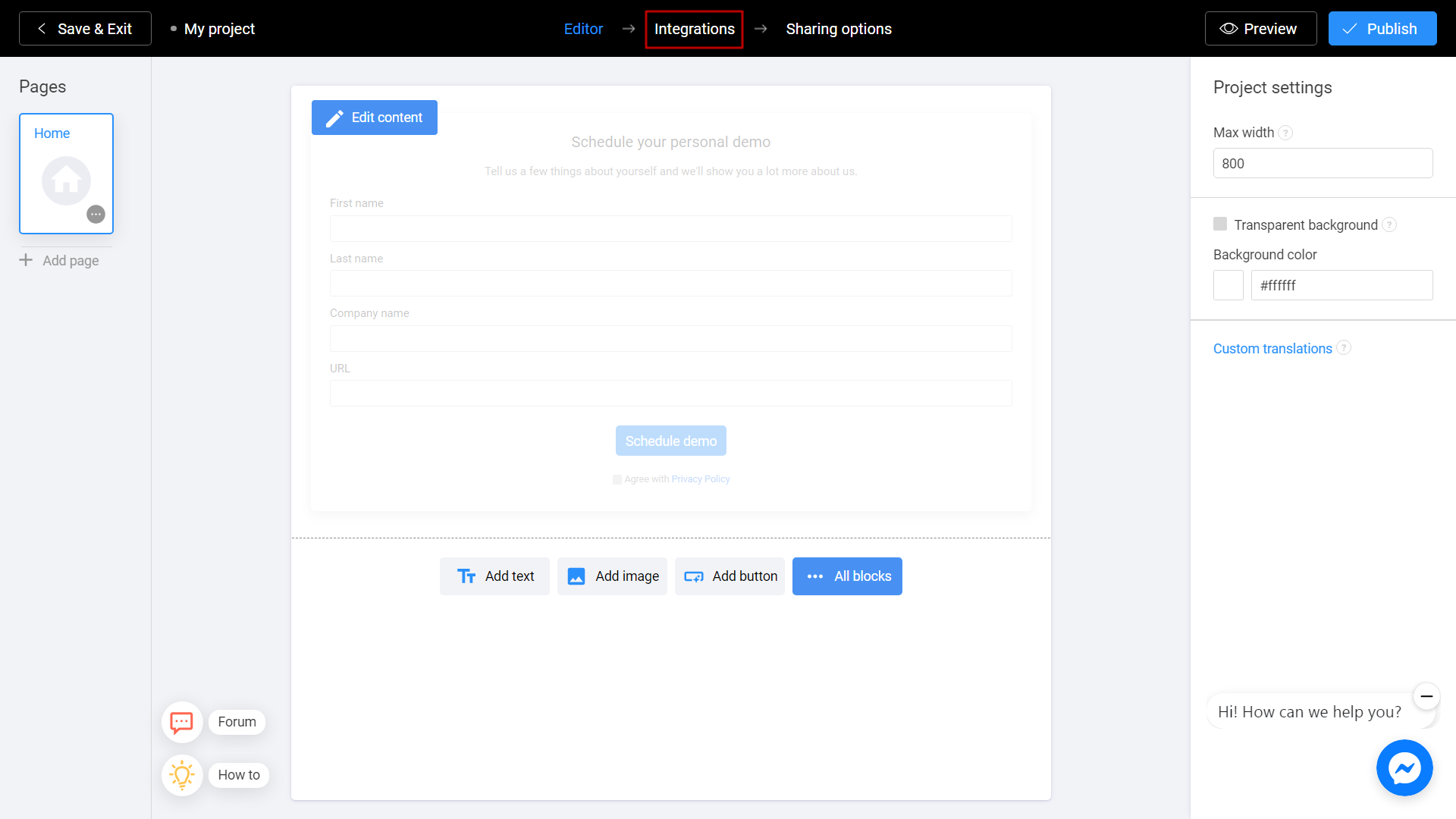This screenshot has width=1456, height=819.
Task: Enable Agree with Privacy Policy checkbox
Action: coord(616,478)
